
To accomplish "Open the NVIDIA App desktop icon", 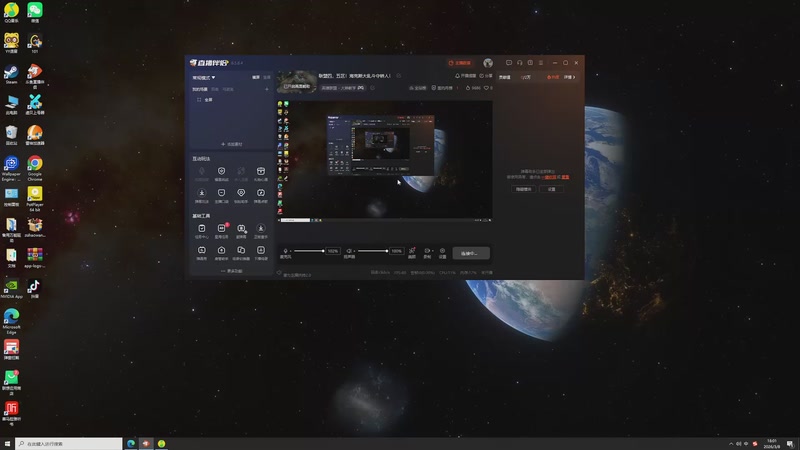I will 11,288.
